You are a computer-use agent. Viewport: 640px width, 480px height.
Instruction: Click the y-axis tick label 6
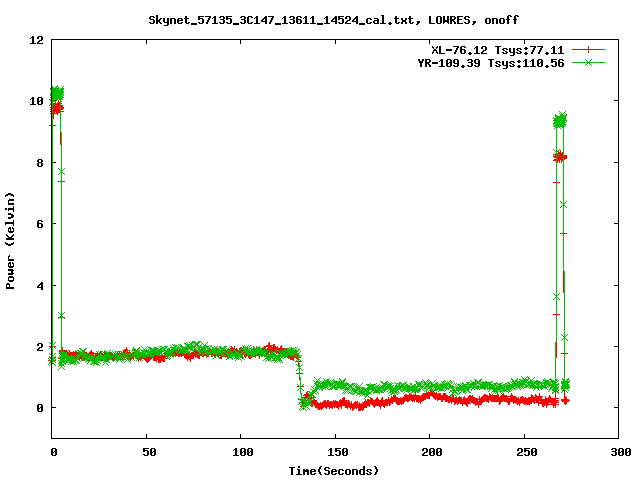click(40, 224)
